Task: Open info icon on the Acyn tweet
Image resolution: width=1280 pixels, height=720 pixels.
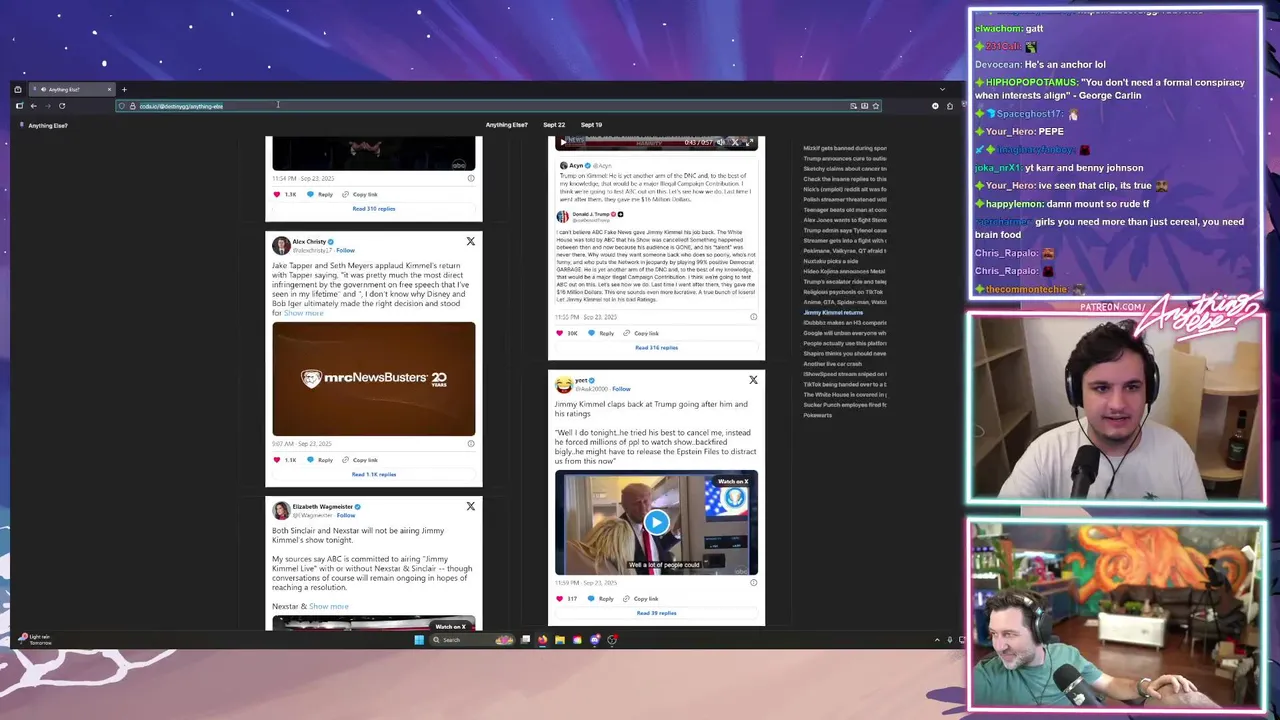Action: pyautogui.click(x=754, y=317)
